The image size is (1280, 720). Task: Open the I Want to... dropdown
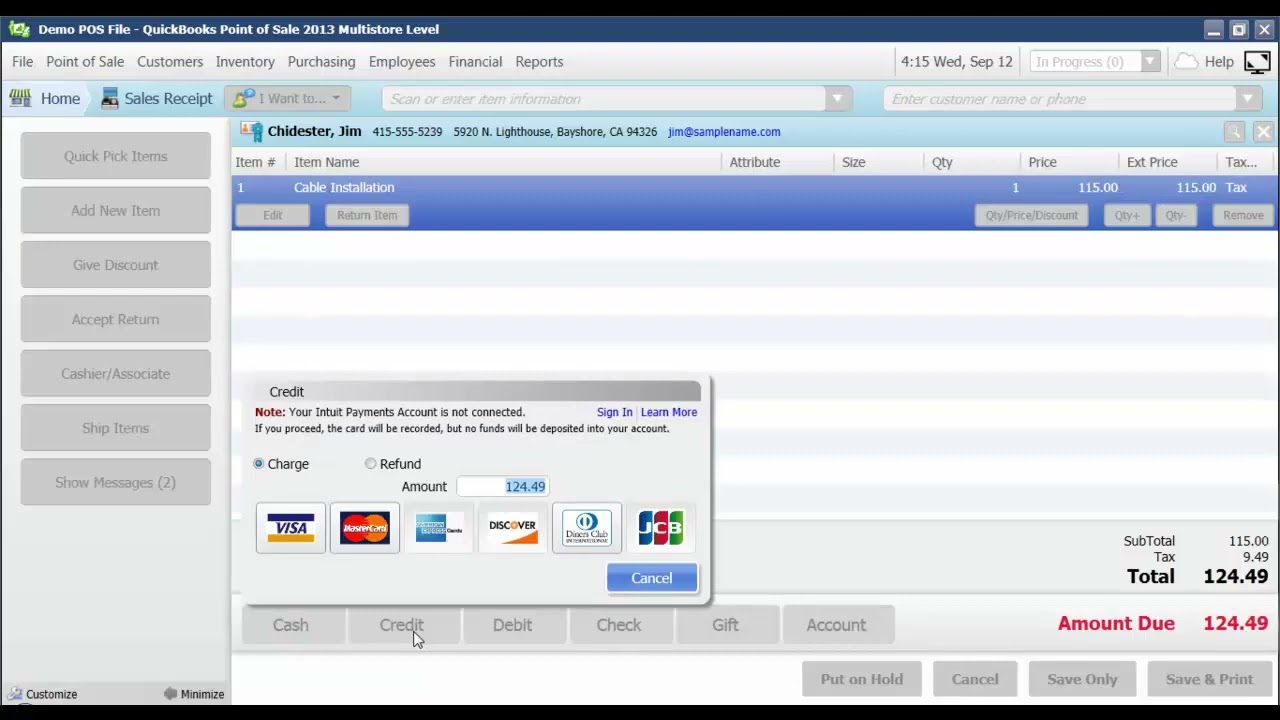(x=287, y=98)
